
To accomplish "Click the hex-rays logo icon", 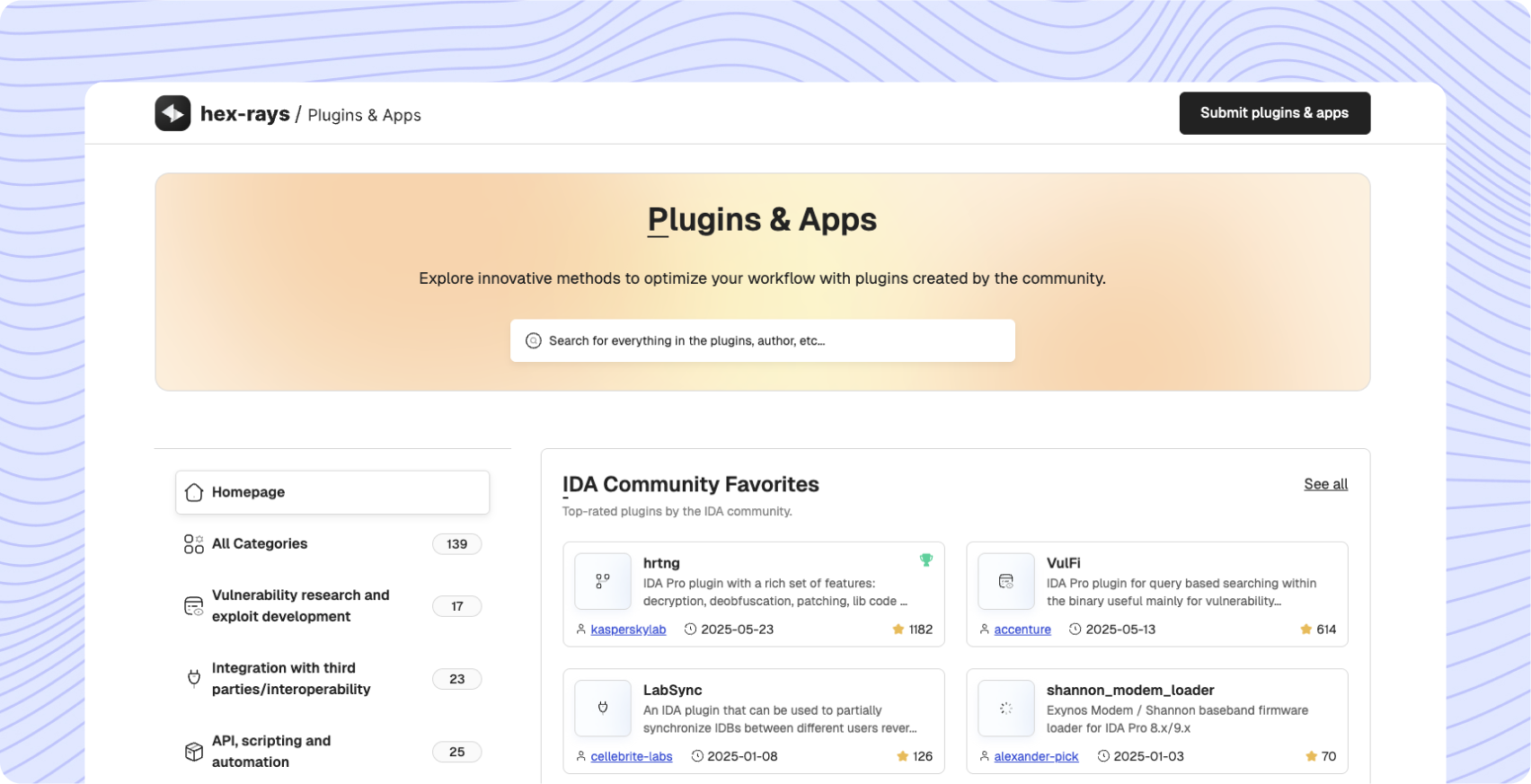I will coord(173,113).
